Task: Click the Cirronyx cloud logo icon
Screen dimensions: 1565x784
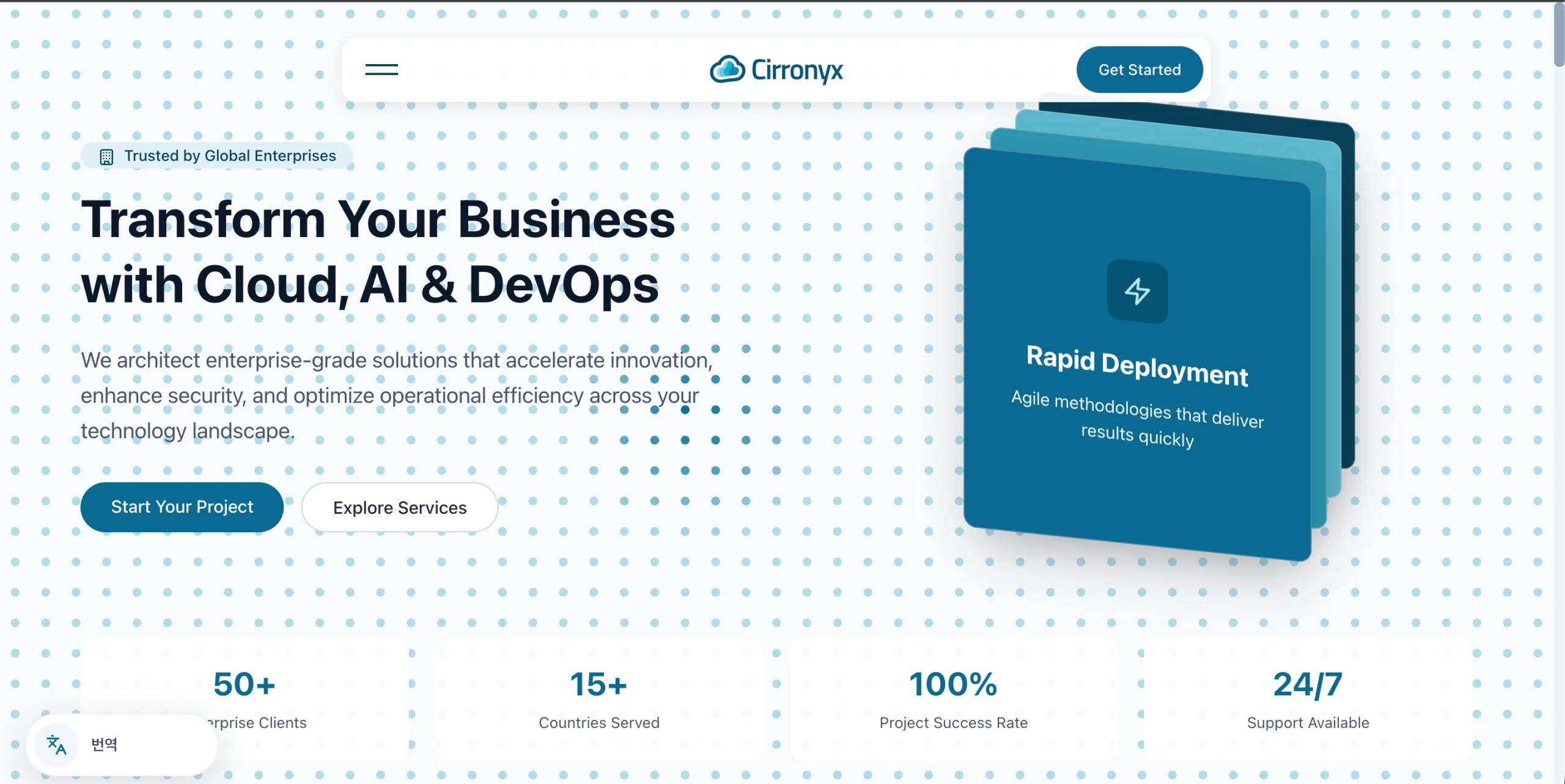Action: point(727,69)
